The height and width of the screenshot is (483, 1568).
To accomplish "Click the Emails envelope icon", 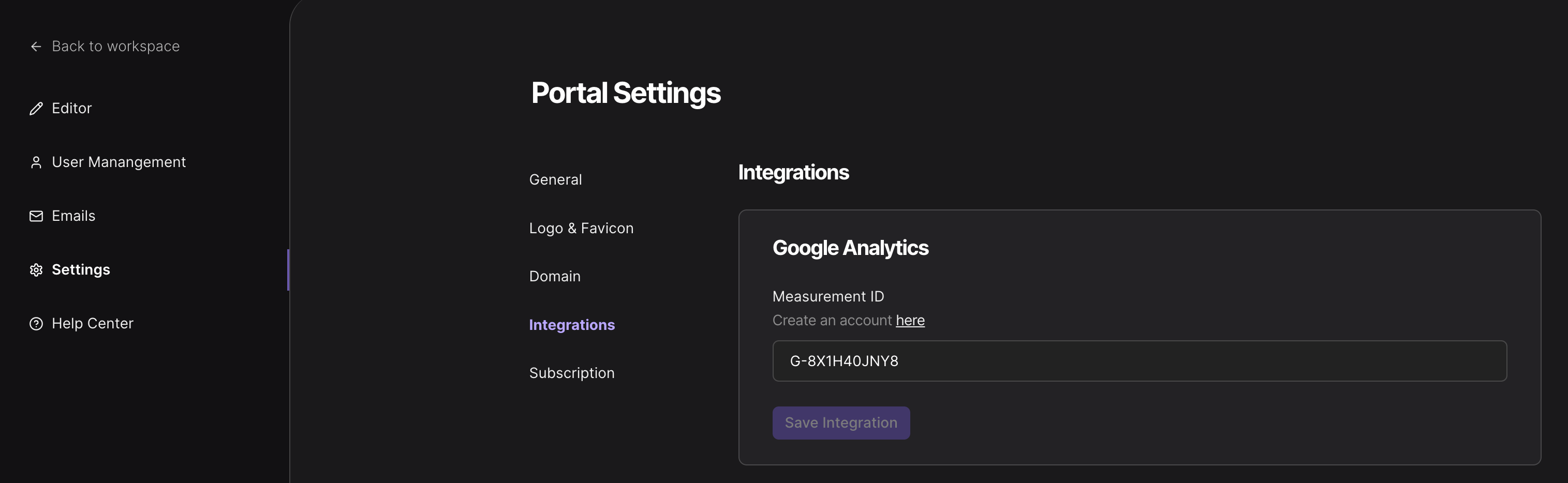I will click(x=36, y=216).
